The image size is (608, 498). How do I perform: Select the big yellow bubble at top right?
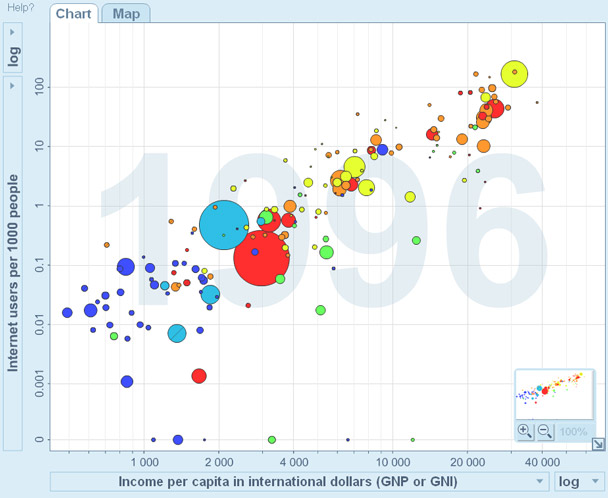click(x=514, y=74)
